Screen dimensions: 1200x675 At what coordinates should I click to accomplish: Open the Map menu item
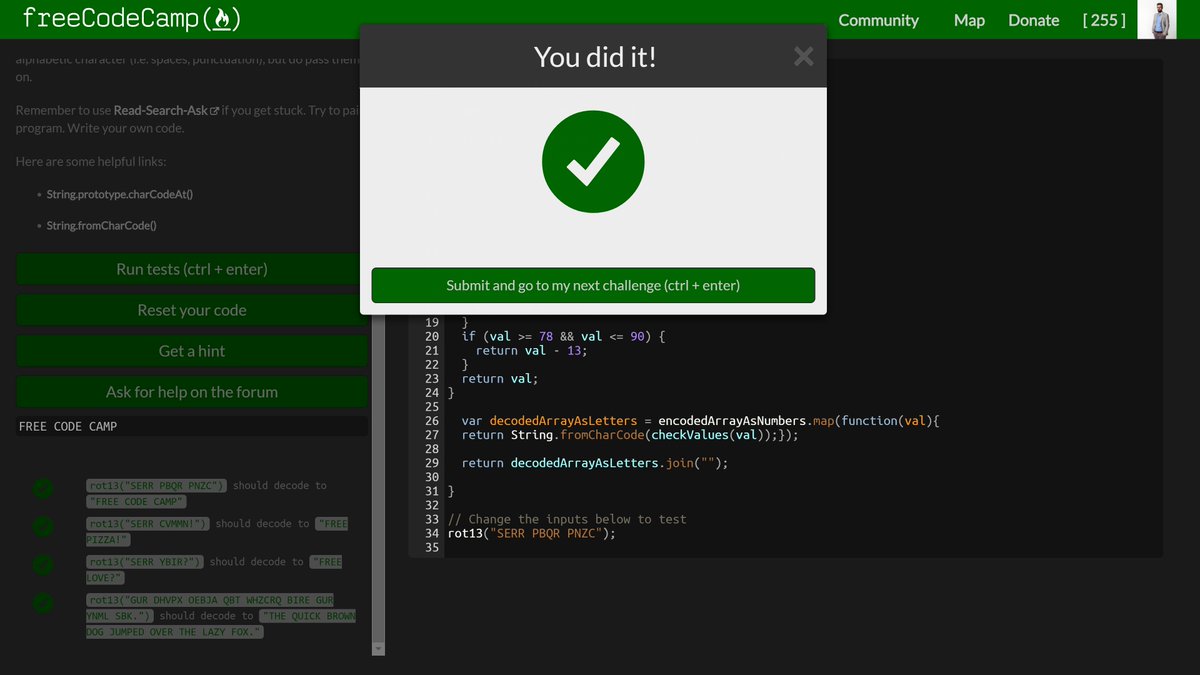tap(969, 20)
